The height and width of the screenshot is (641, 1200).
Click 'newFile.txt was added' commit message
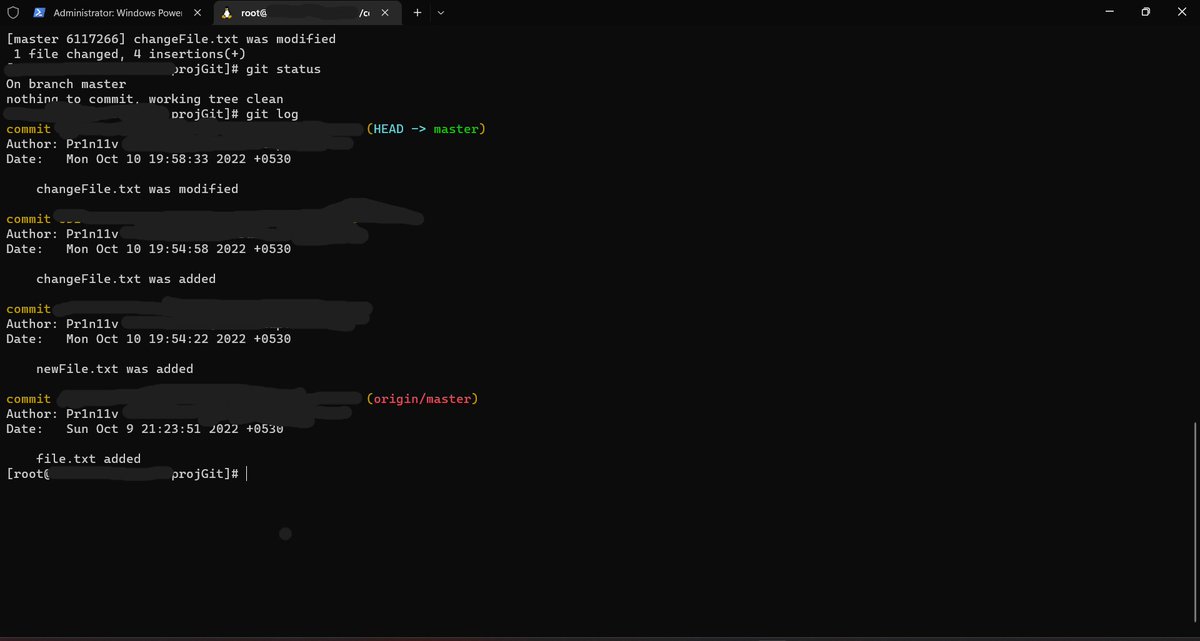[115, 369]
